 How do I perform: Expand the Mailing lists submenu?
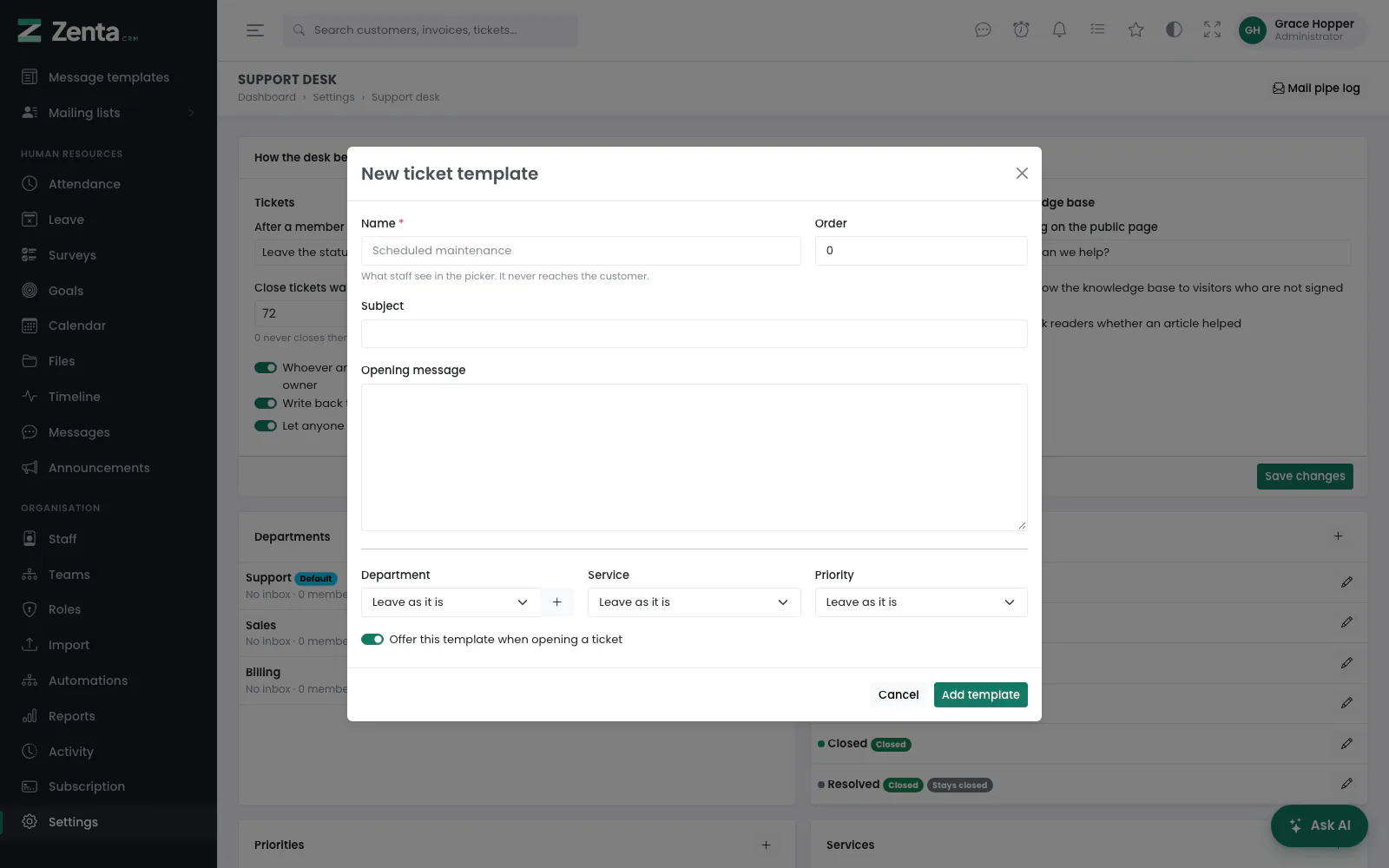pos(109,113)
